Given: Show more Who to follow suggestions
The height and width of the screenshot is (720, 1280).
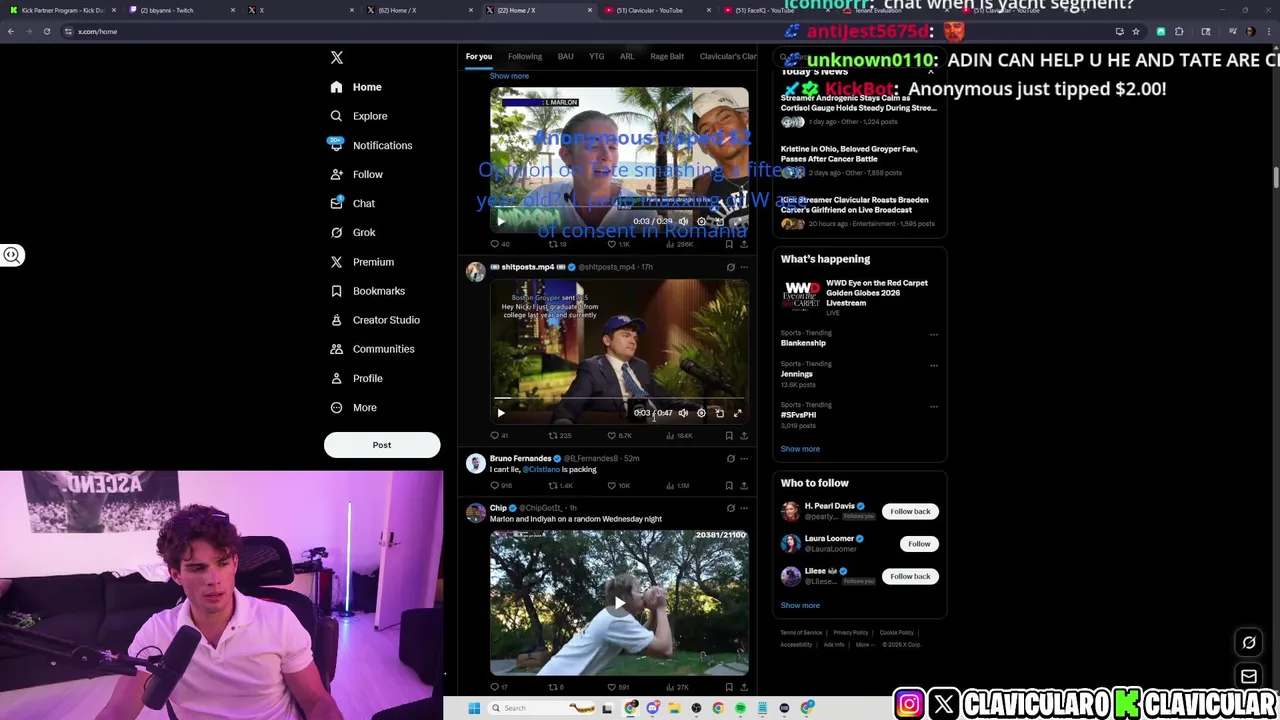Looking at the screenshot, I should (x=800, y=605).
